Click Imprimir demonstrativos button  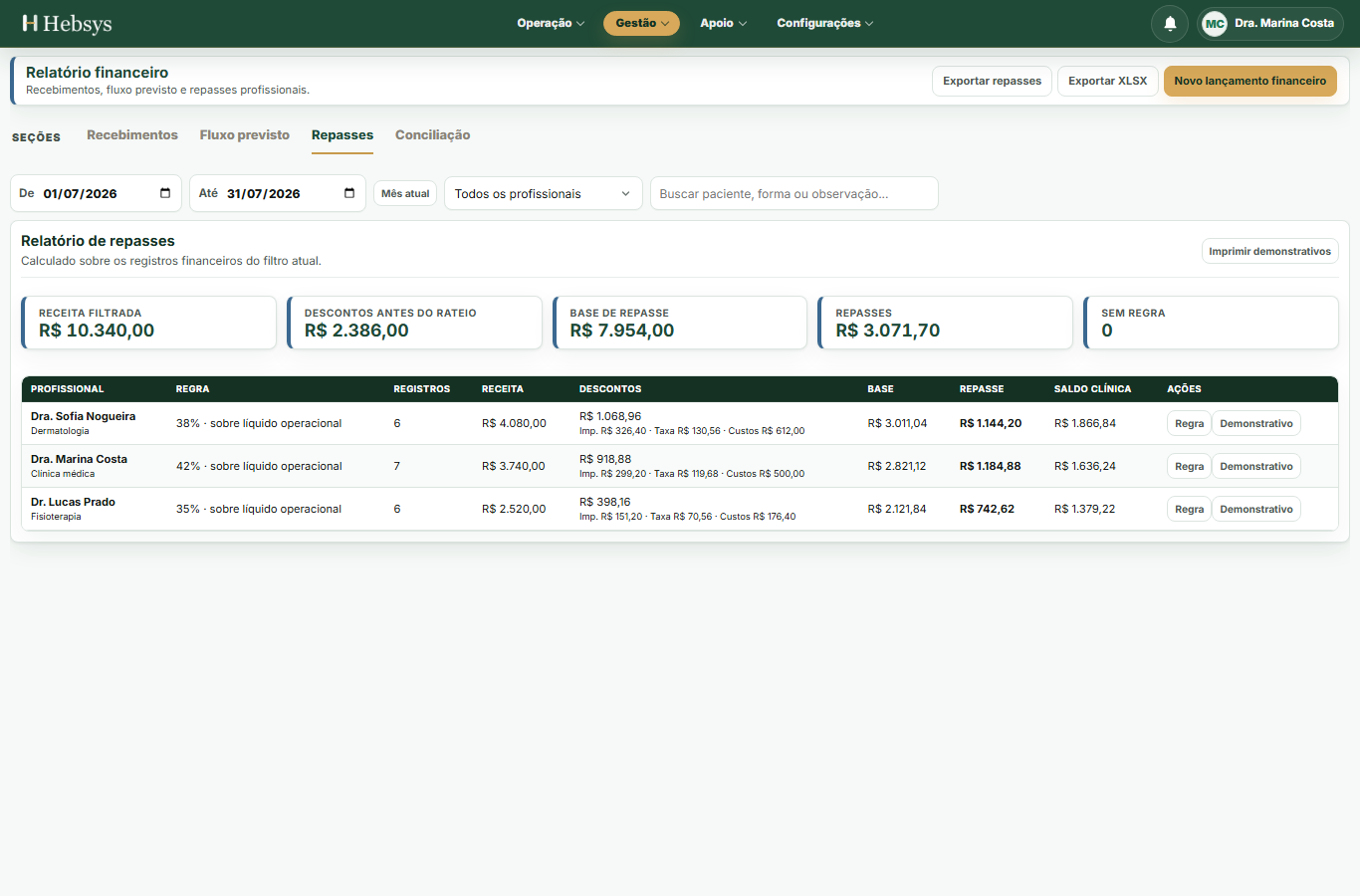pyautogui.click(x=1270, y=251)
